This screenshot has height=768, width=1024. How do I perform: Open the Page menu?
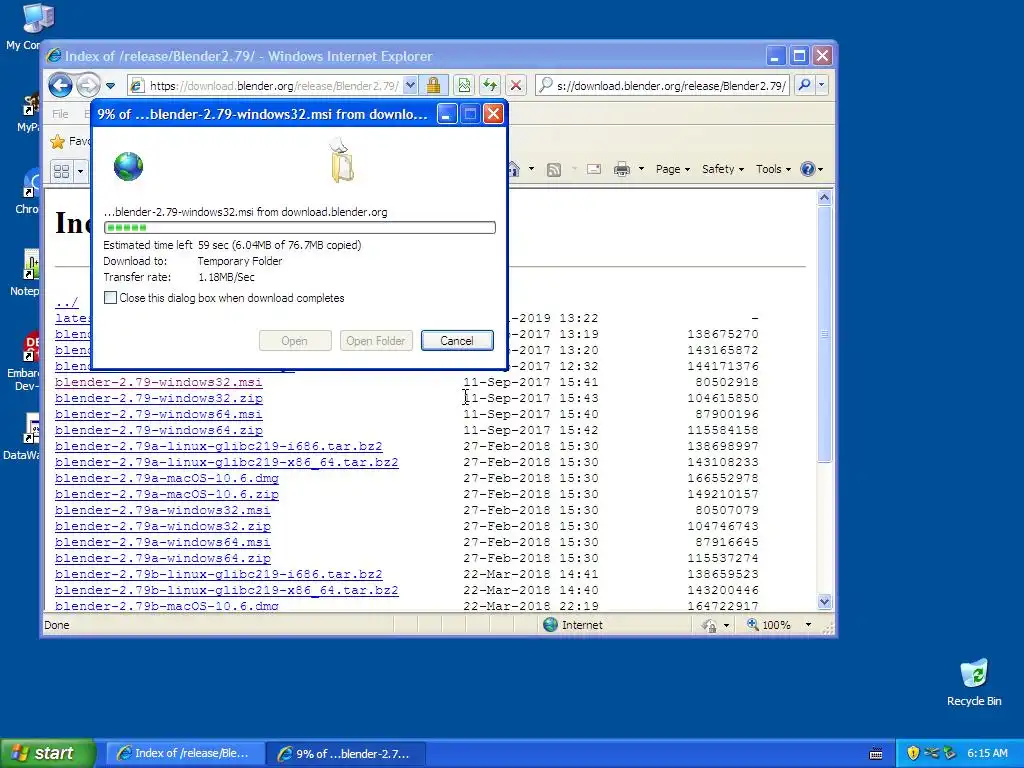click(x=673, y=169)
